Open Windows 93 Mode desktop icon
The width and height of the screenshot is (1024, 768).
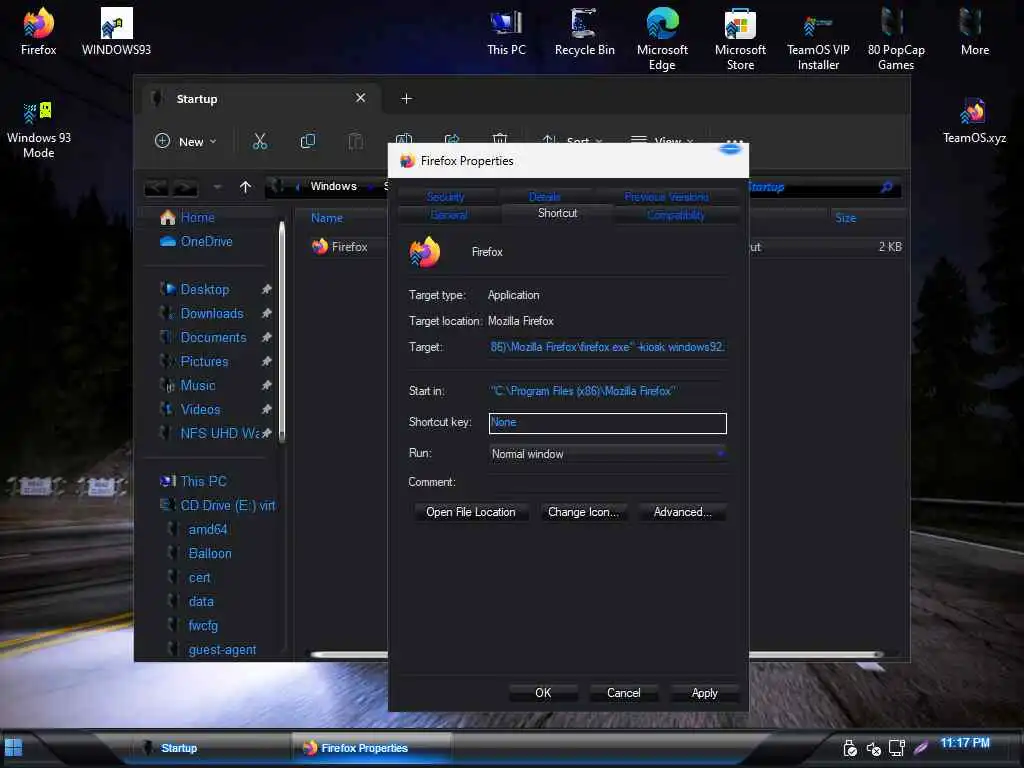[x=39, y=129]
